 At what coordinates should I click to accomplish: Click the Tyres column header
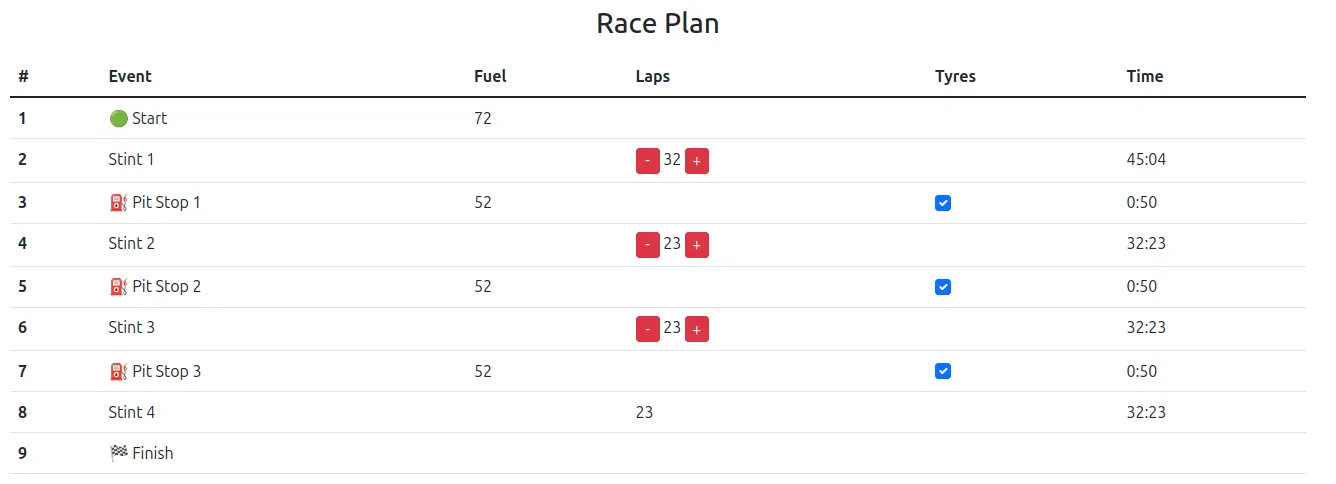(955, 76)
